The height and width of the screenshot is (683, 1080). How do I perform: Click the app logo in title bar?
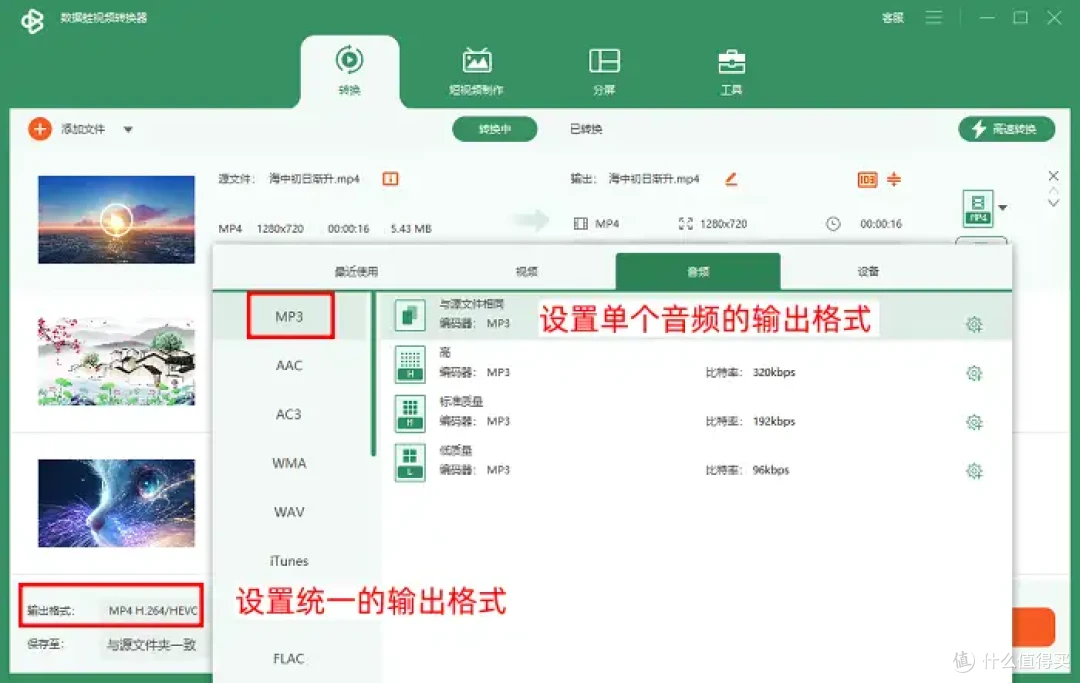click(32, 20)
